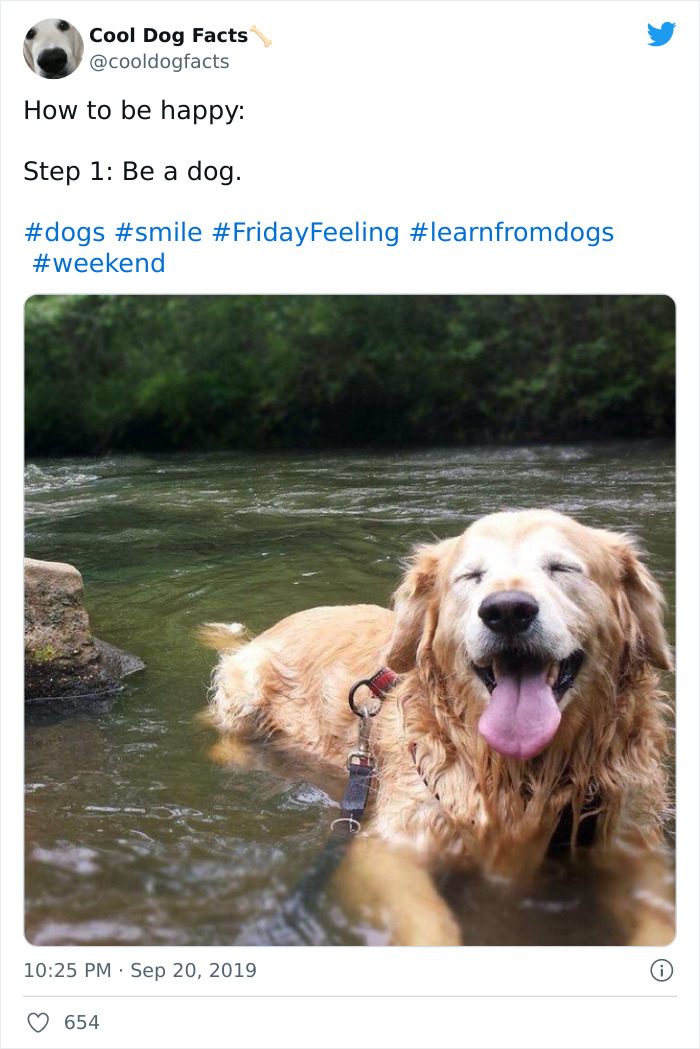Open the #weekend hashtag
Screen dimensions: 700x1049
pyautogui.click(x=97, y=264)
